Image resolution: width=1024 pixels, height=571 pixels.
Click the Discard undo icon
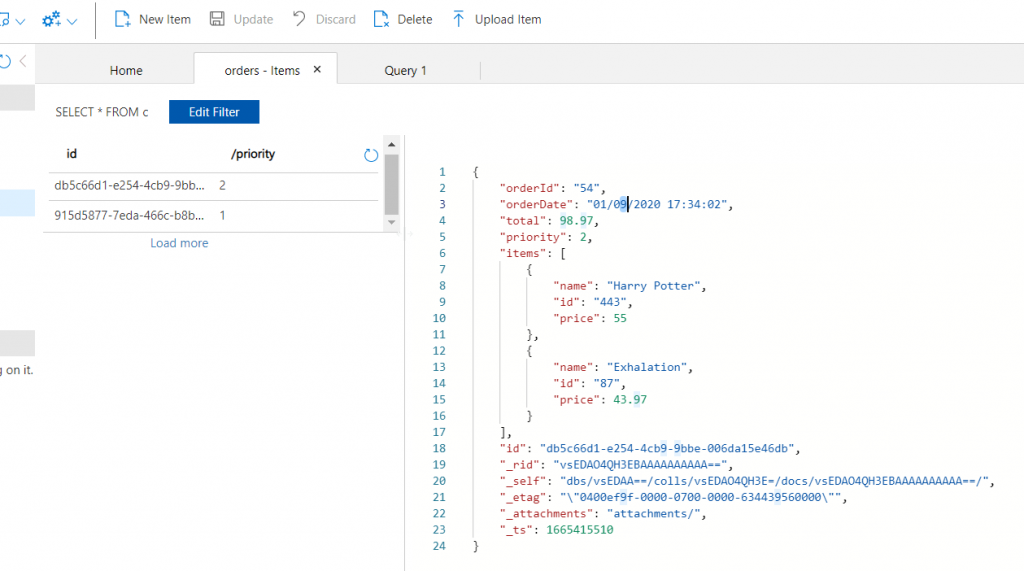[299, 19]
